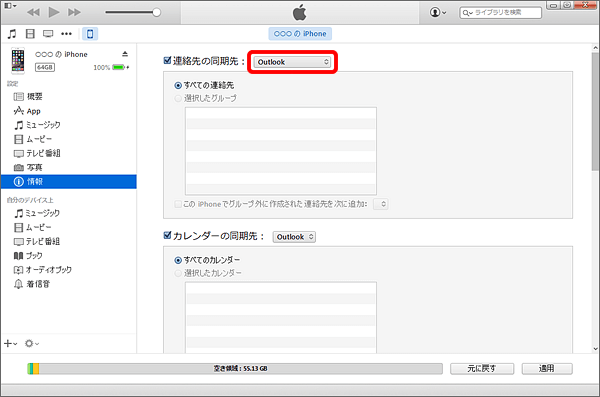Open the Movies library icon
Screen dimensions: 600x397
pyautogui.click(x=30, y=34)
